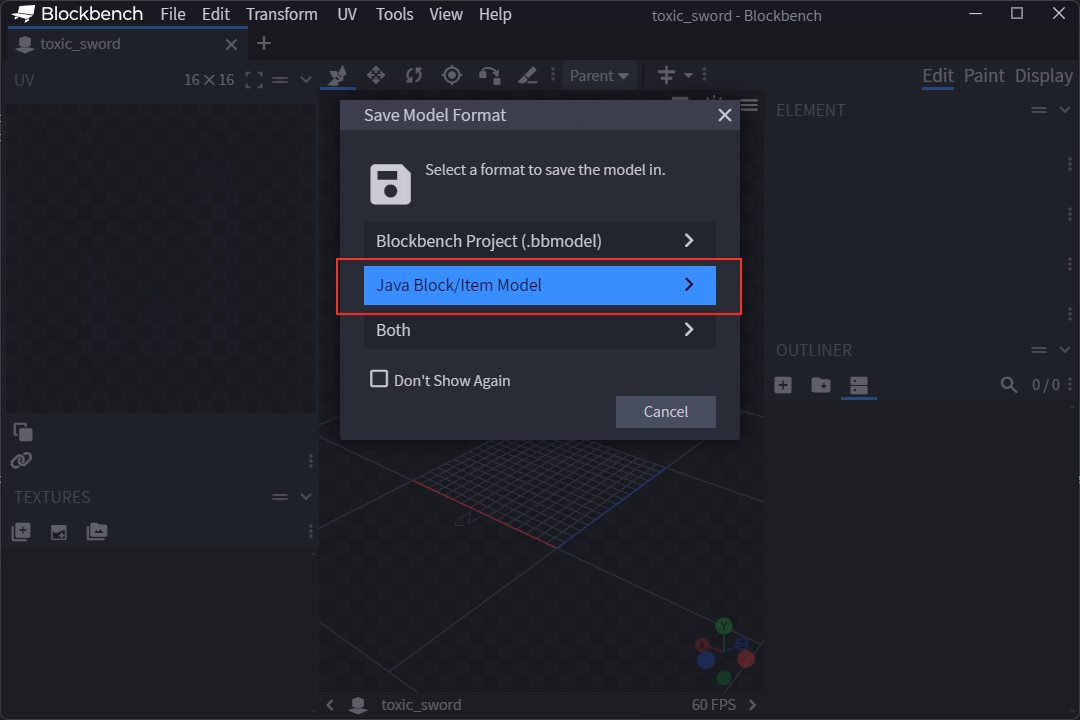The height and width of the screenshot is (720, 1080).
Task: Select the Rotate tool icon
Action: 414,75
